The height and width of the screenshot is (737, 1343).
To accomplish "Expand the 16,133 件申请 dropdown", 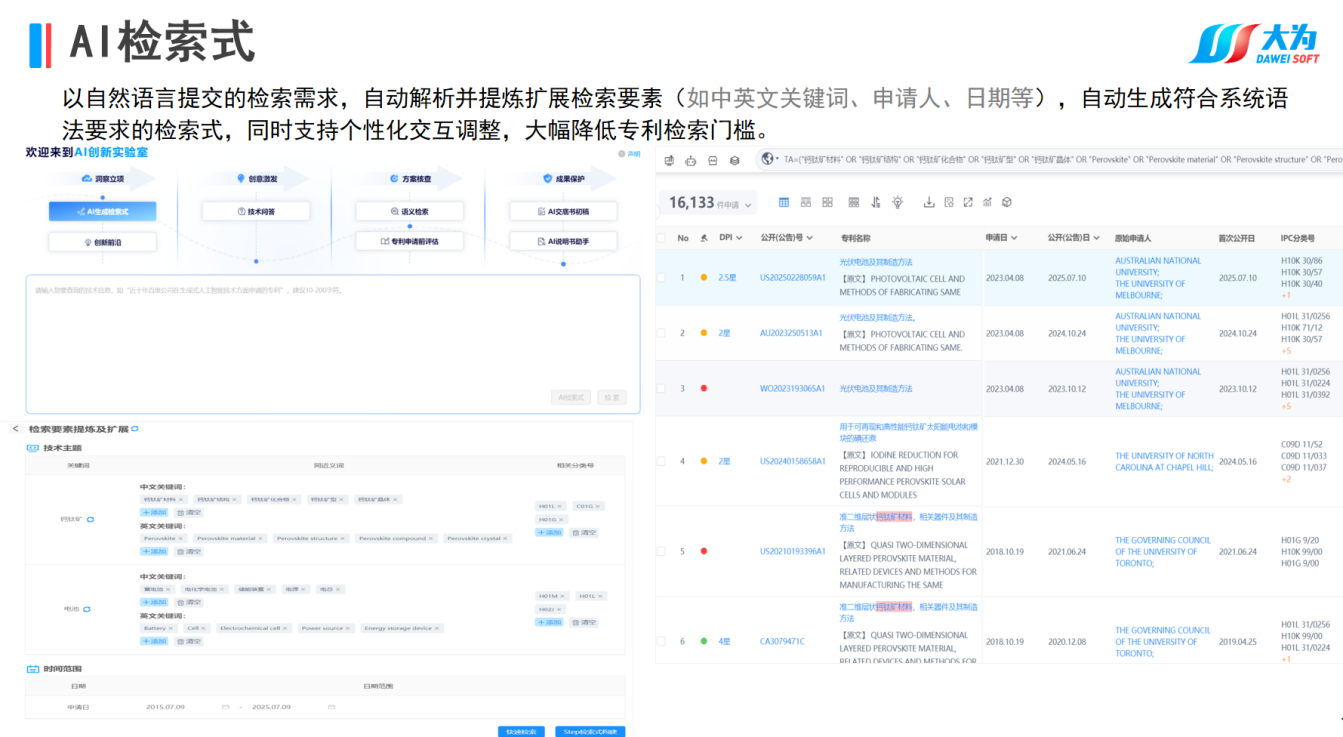I will tap(747, 204).
